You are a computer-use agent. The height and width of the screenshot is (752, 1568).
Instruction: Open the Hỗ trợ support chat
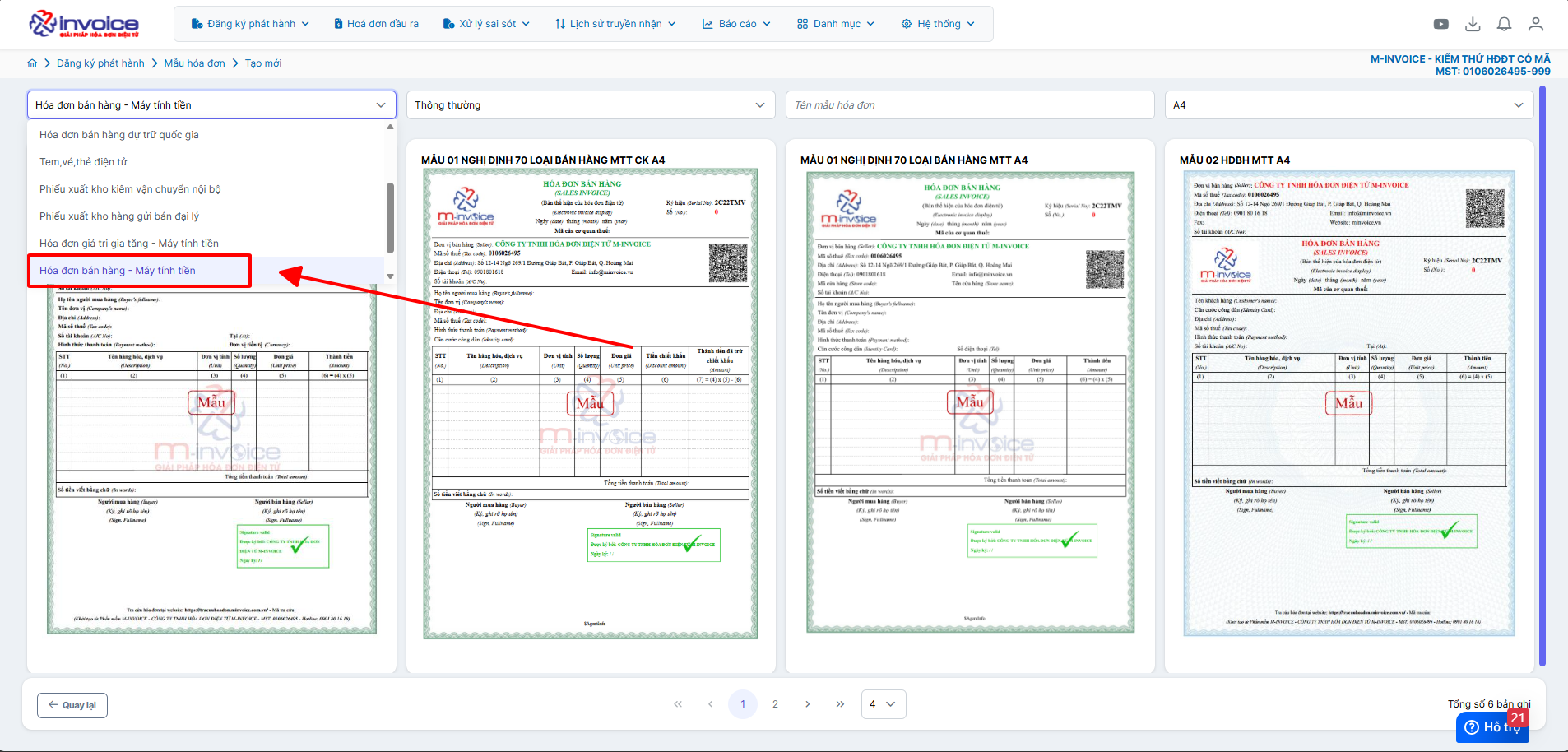(1492, 726)
